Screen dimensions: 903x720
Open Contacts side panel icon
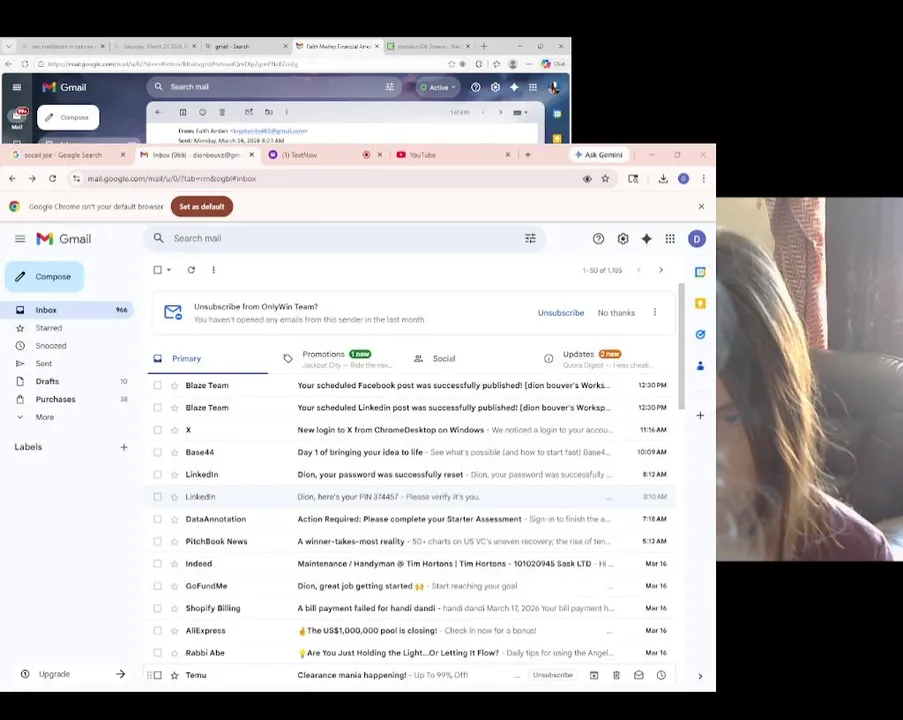coord(700,365)
